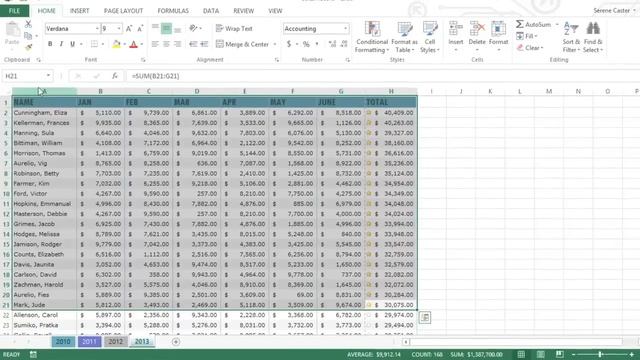This screenshot has width=640, height=360.
Task: Click the Delete cells icon
Action: pyautogui.click(x=477, y=29)
